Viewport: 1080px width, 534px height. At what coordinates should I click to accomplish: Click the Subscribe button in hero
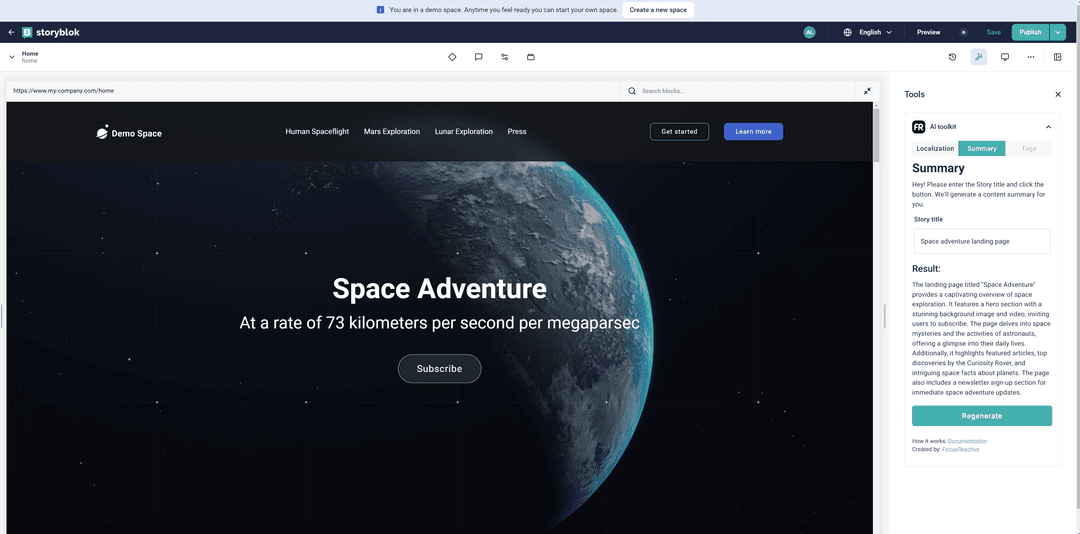click(439, 369)
